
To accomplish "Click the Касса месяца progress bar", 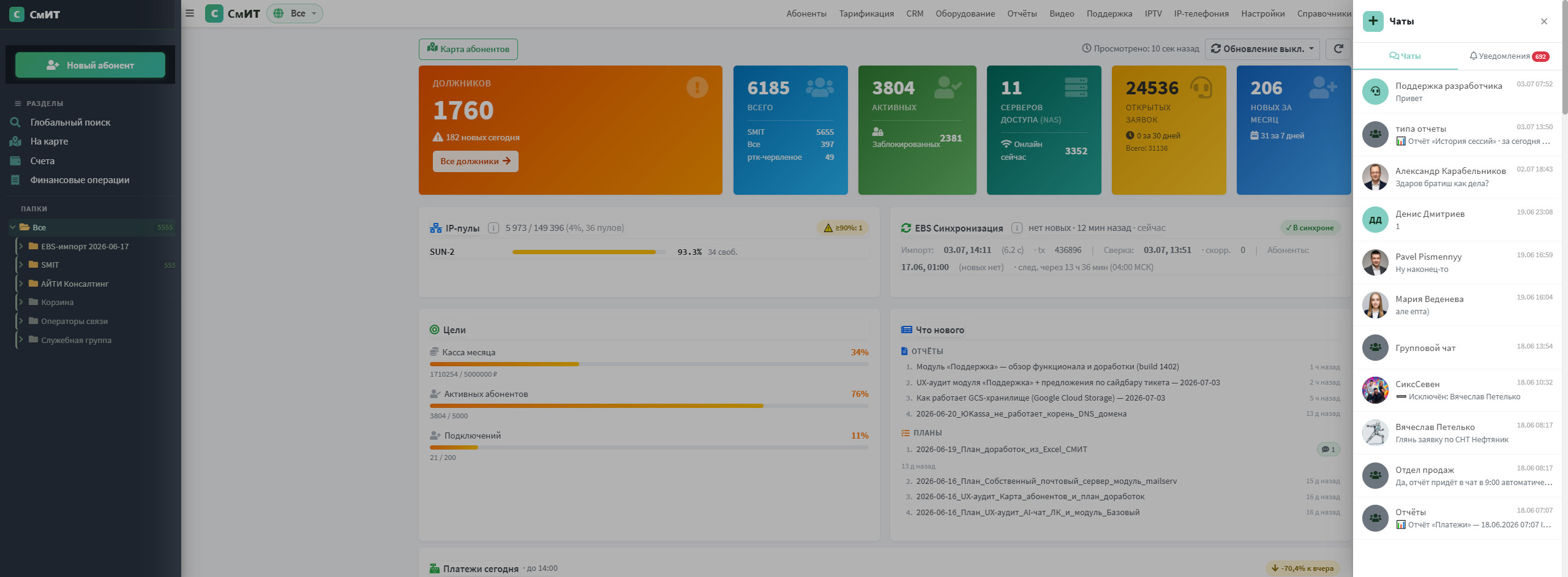I will [x=649, y=364].
